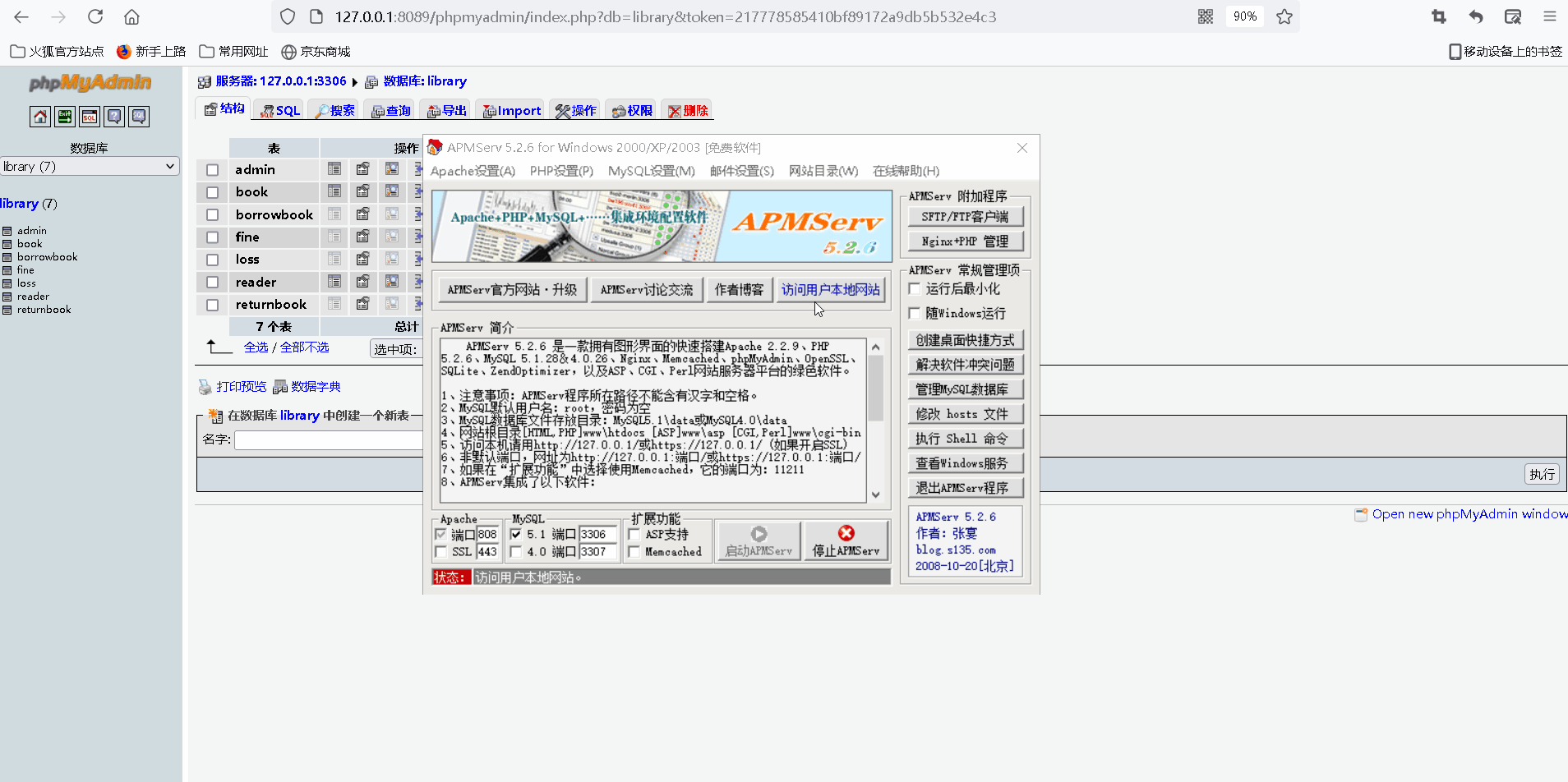Click the MySQL 5.1 port 3306 field

coord(597,534)
